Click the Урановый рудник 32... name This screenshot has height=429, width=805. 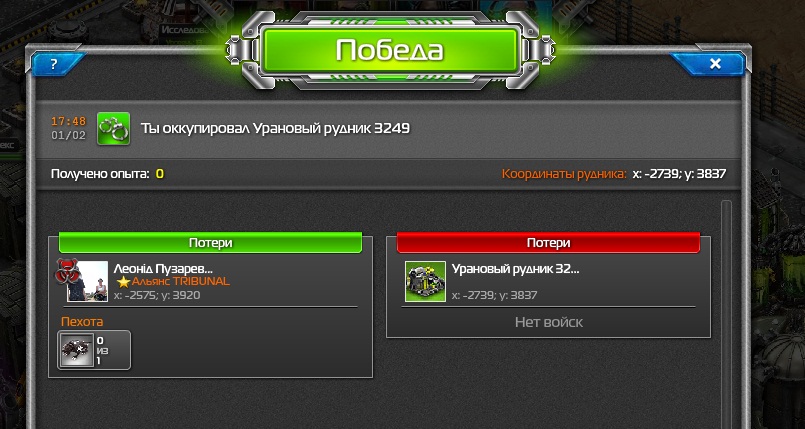click(515, 268)
